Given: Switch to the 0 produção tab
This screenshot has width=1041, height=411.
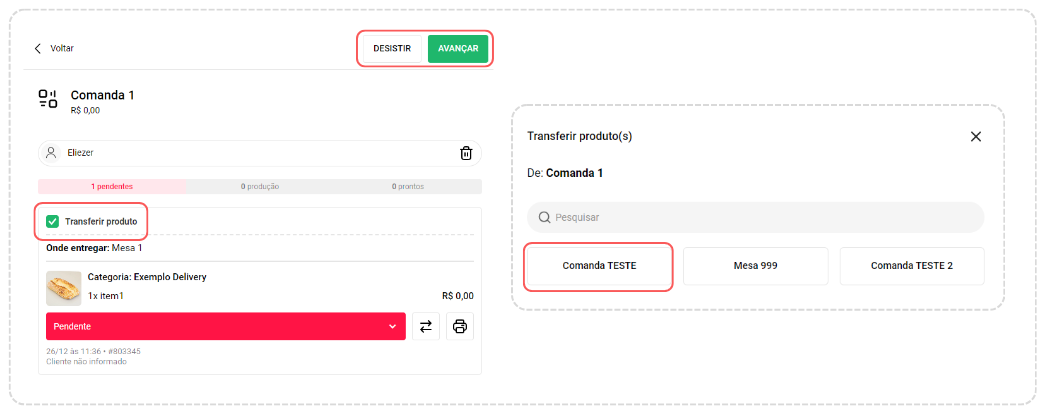Looking at the screenshot, I should point(259,187).
